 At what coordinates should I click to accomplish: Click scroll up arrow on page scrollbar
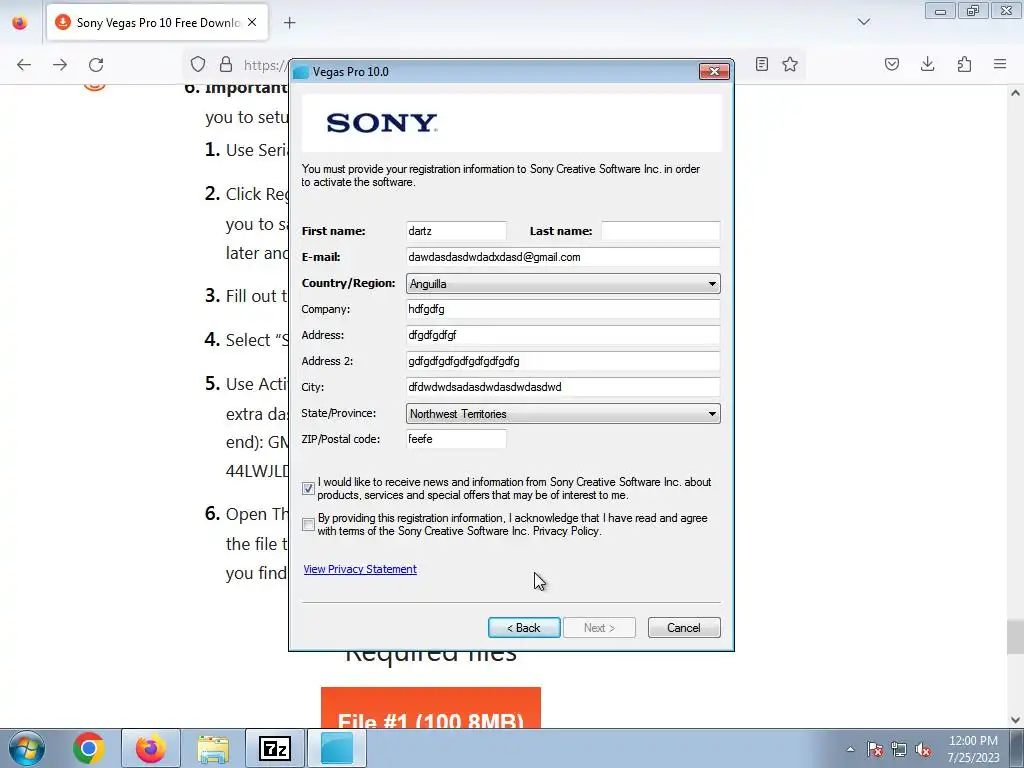(x=1015, y=93)
